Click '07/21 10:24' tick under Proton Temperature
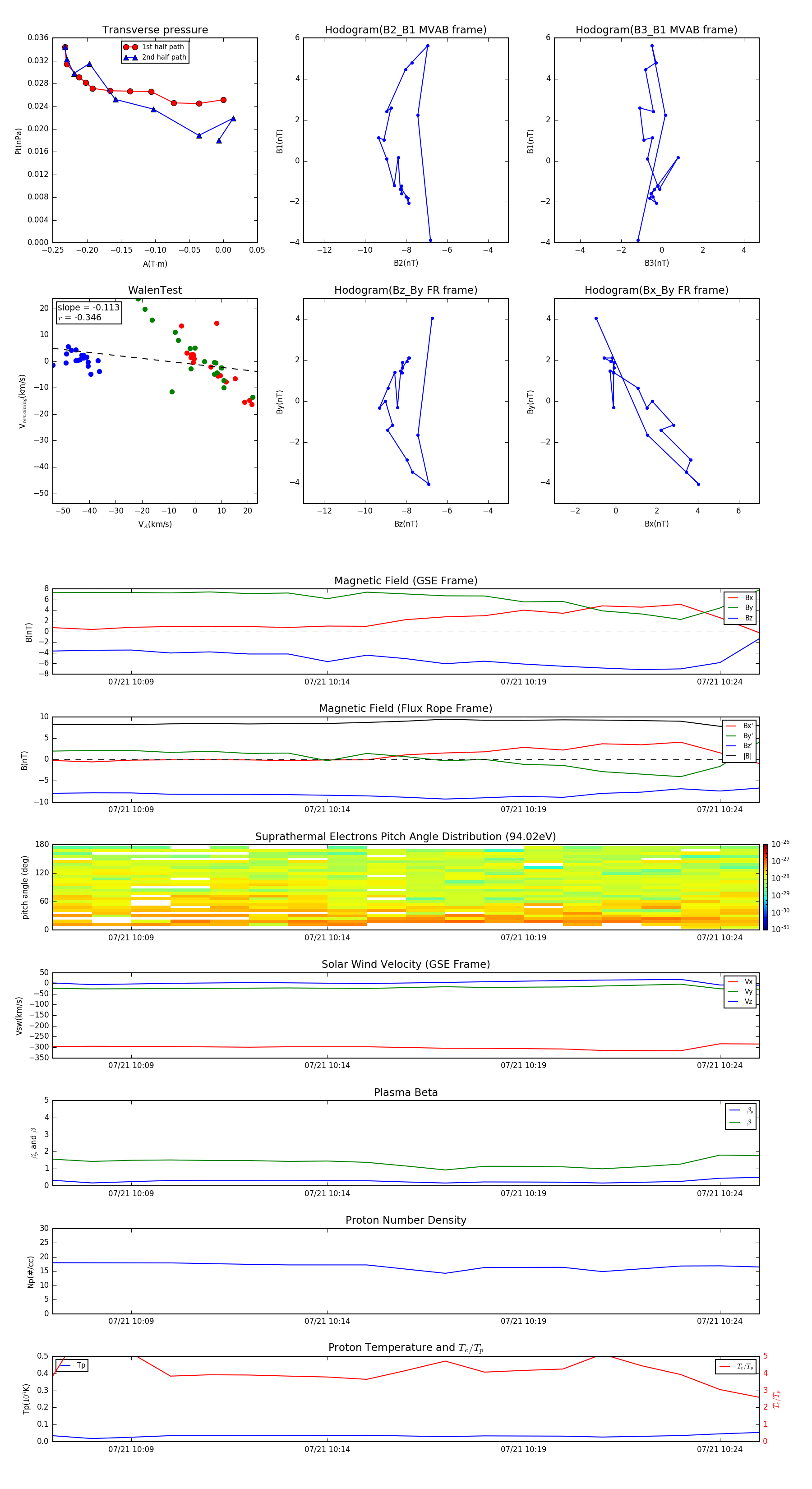Viewport: 812px width, 1489px height. 720,1449
